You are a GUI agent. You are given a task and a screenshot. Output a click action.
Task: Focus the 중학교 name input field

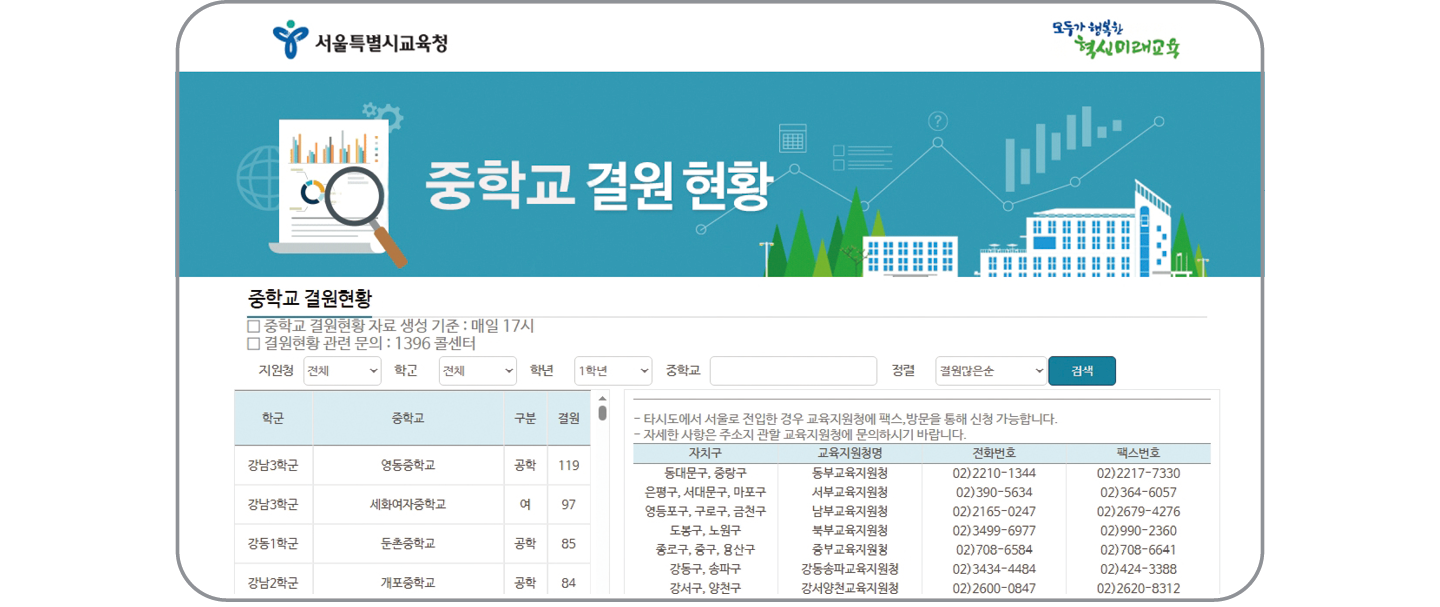(792, 371)
